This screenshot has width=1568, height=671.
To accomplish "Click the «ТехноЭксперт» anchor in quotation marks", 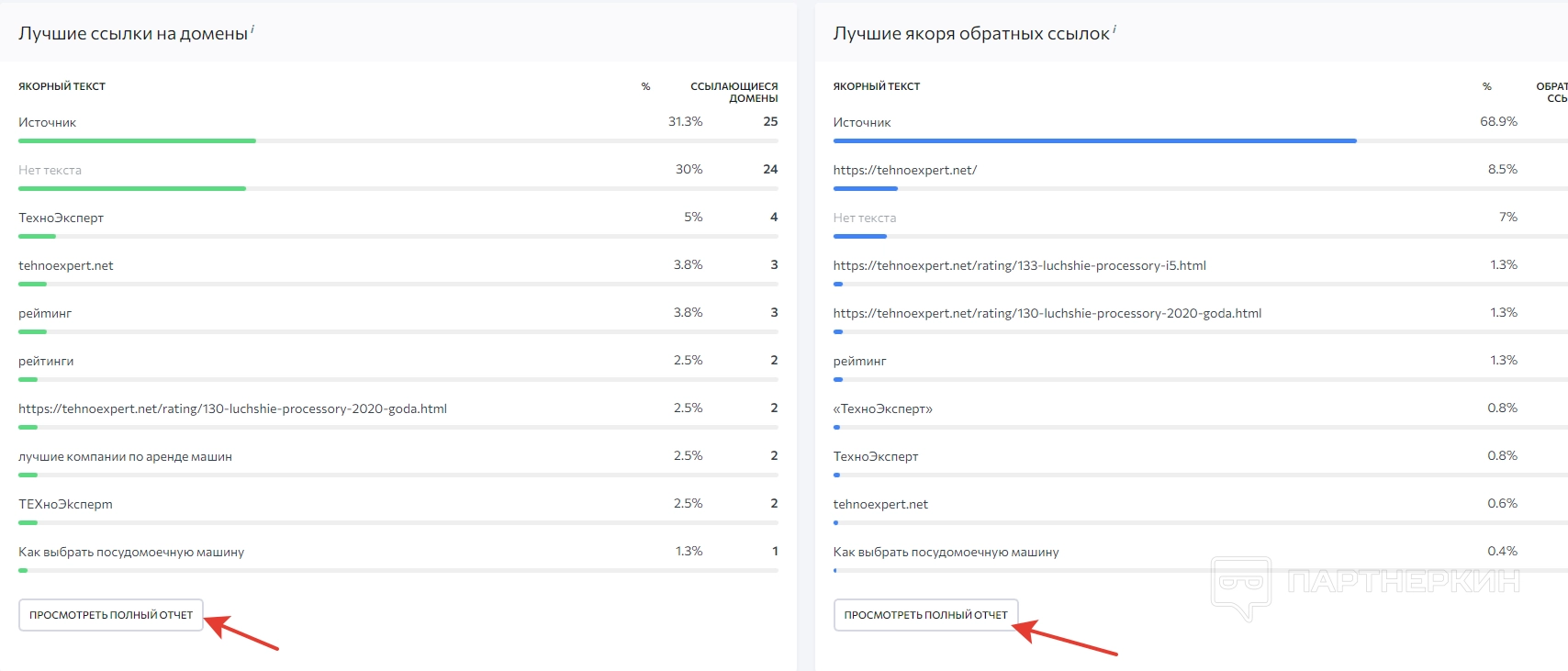I will pos(882,408).
